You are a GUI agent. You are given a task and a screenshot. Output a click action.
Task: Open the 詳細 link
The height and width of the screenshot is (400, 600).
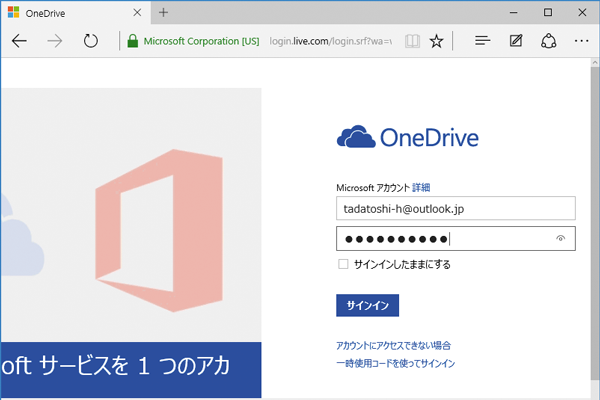(421, 188)
